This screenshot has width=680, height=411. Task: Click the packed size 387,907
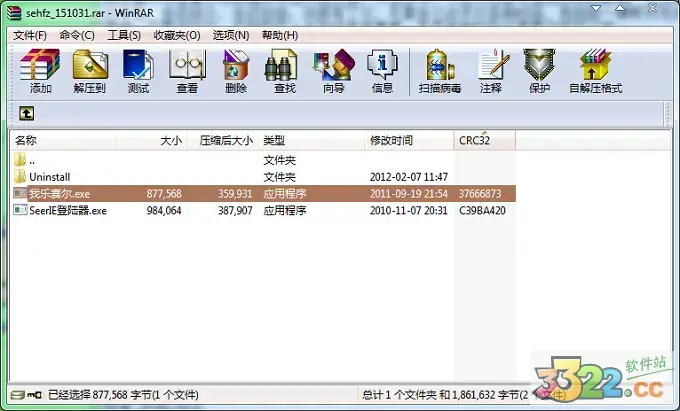coord(235,211)
